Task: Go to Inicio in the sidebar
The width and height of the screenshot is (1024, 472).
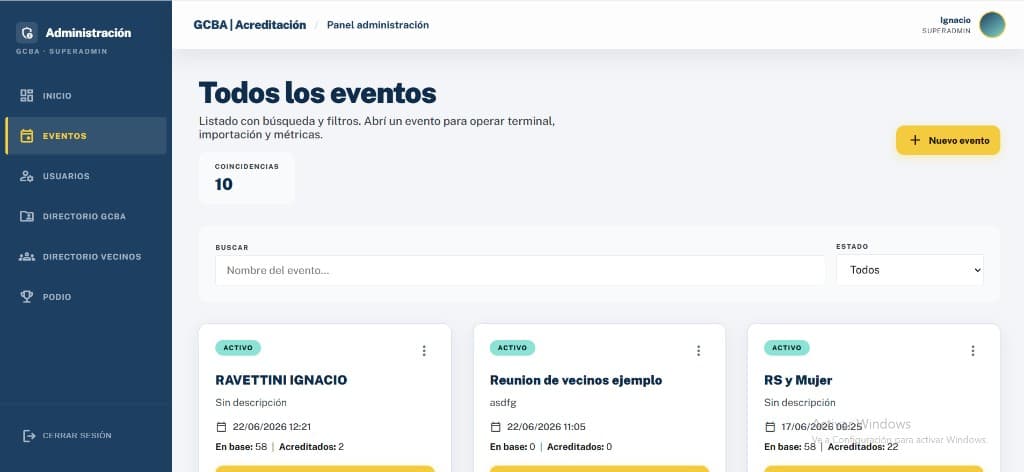Action: pos(86,96)
